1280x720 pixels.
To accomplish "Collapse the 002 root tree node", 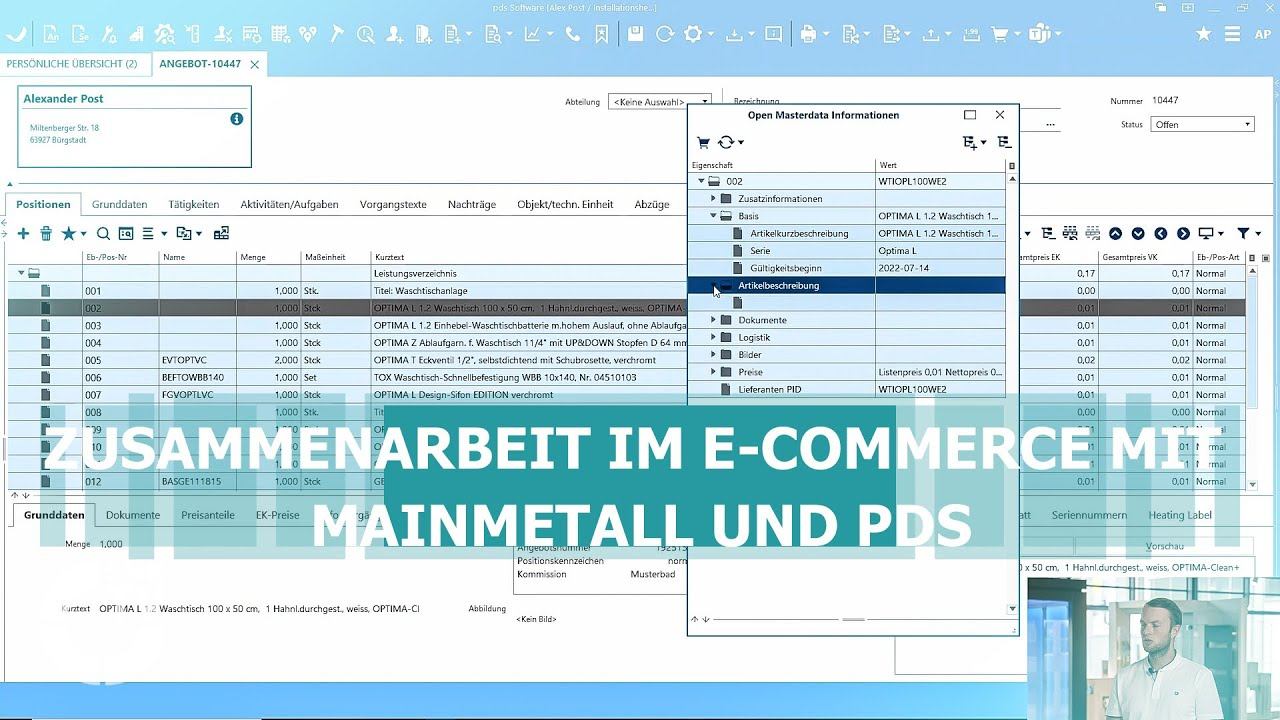I will [702, 181].
